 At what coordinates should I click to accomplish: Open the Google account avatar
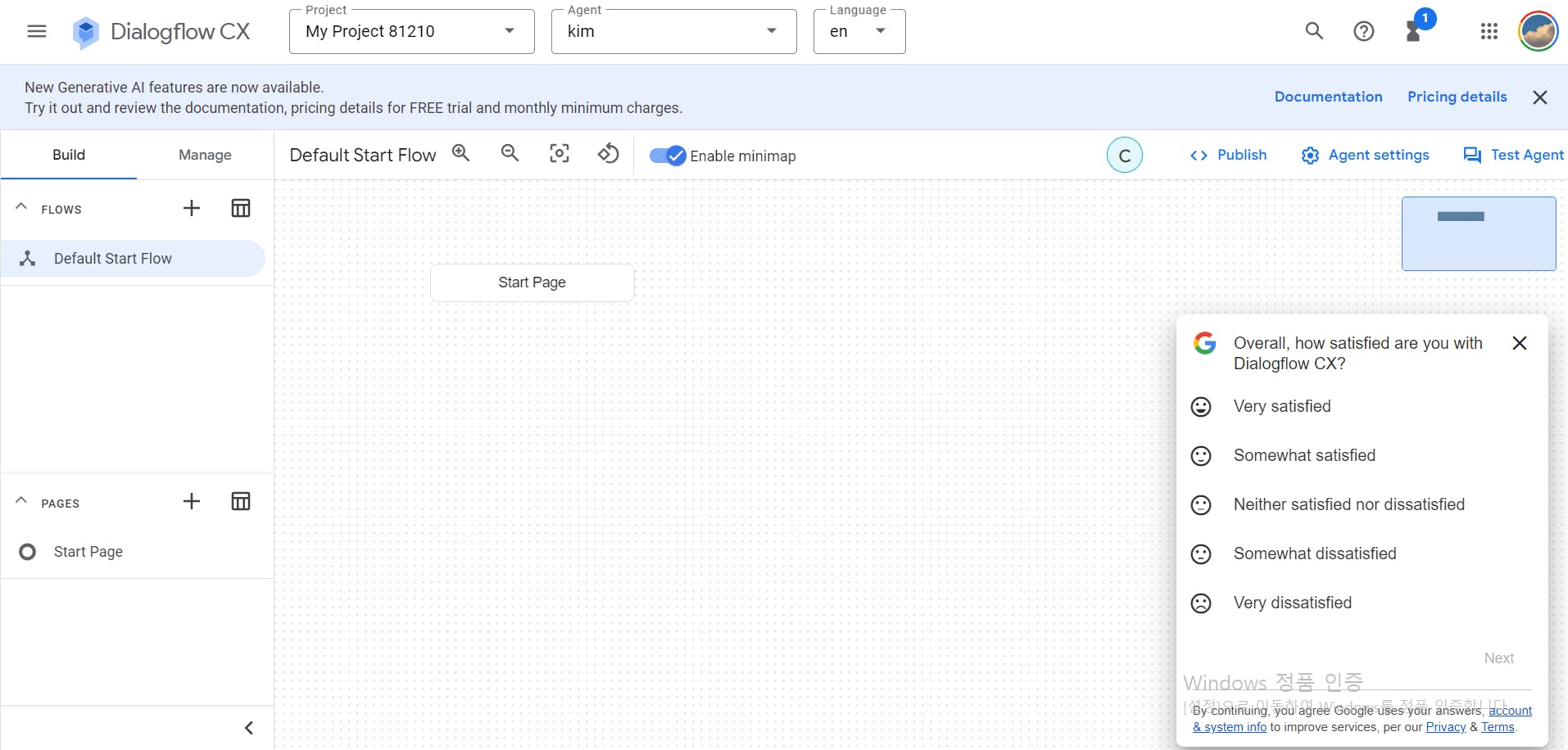click(x=1538, y=32)
